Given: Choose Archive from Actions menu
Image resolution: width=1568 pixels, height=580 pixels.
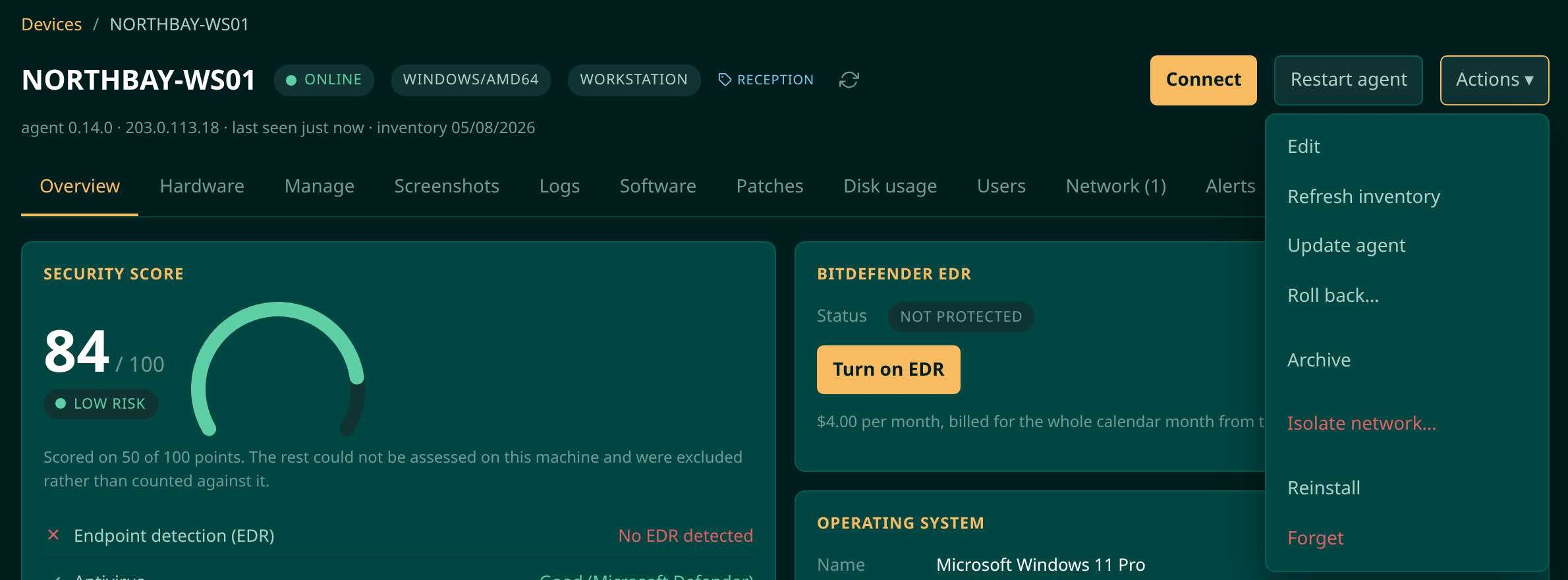Looking at the screenshot, I should (1407, 360).
